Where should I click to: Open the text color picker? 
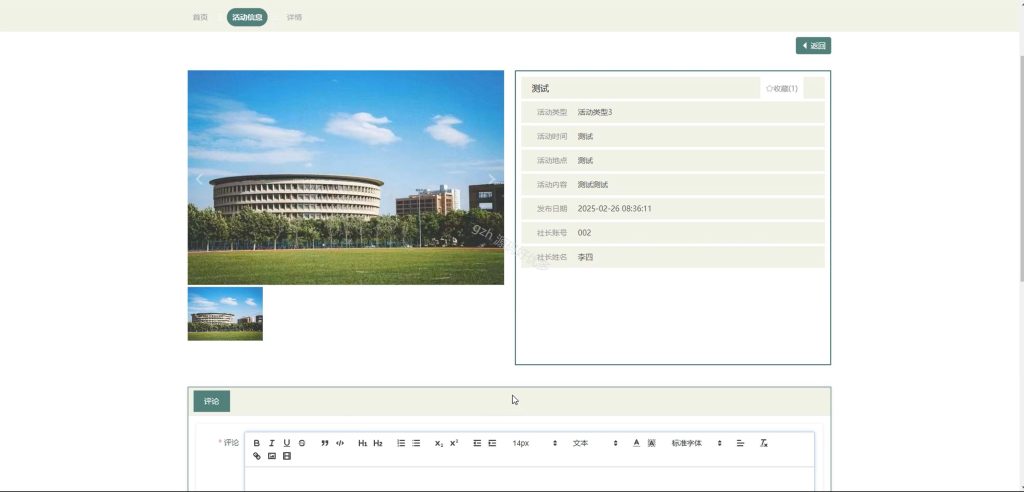[636, 443]
